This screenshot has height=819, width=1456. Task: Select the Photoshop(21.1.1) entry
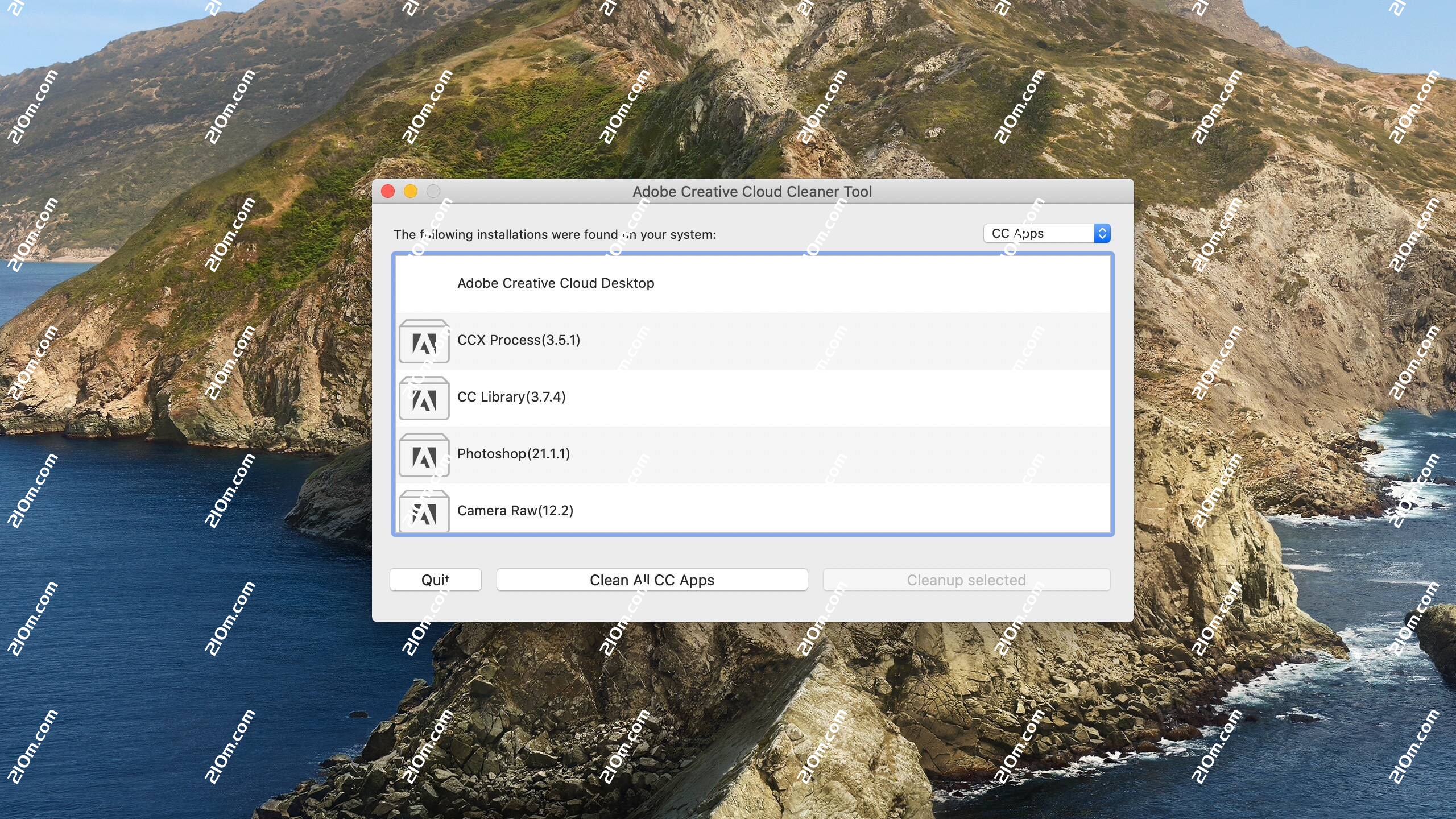(753, 455)
